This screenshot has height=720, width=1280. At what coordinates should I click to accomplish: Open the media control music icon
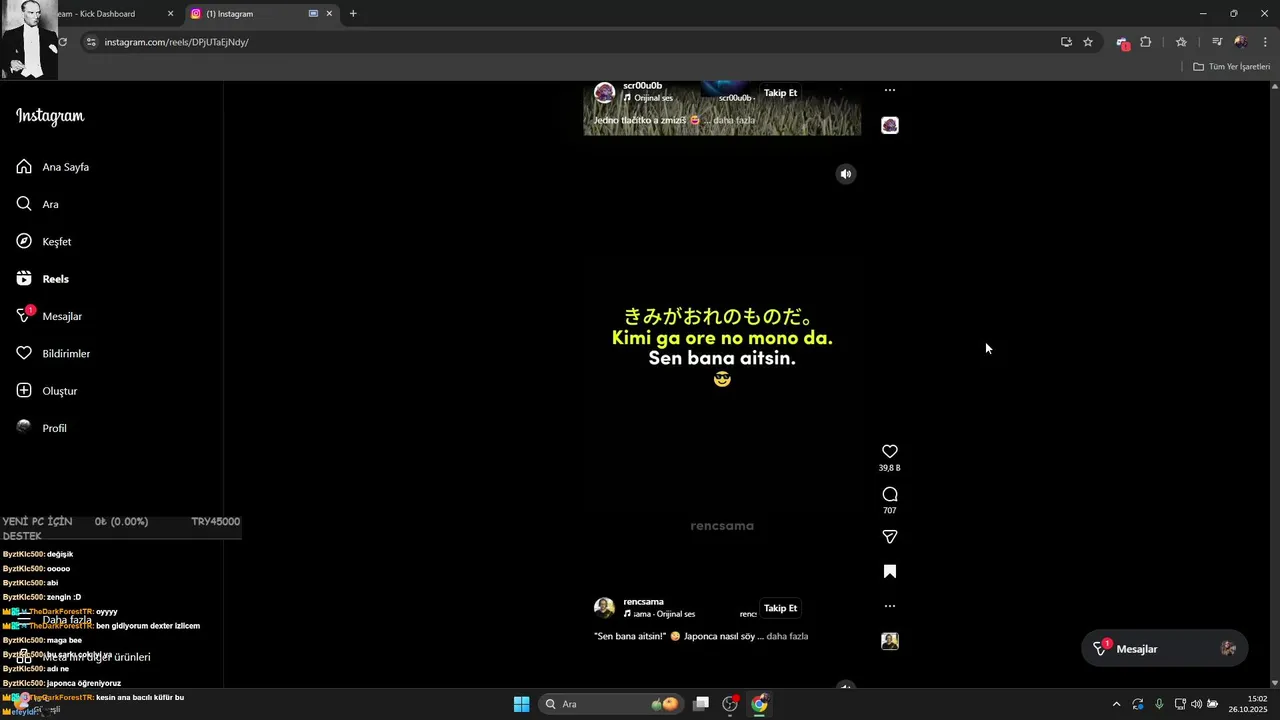coord(1217,42)
